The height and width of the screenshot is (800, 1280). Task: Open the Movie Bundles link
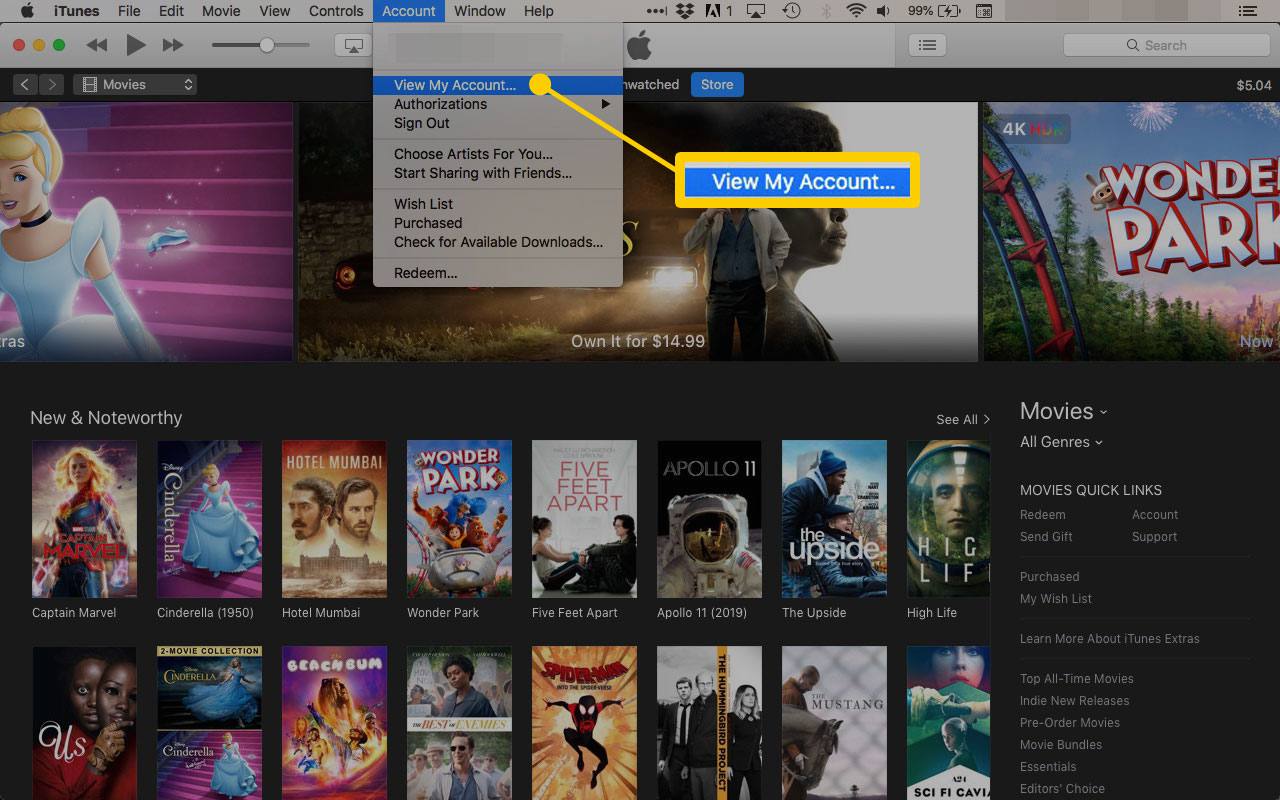1061,745
